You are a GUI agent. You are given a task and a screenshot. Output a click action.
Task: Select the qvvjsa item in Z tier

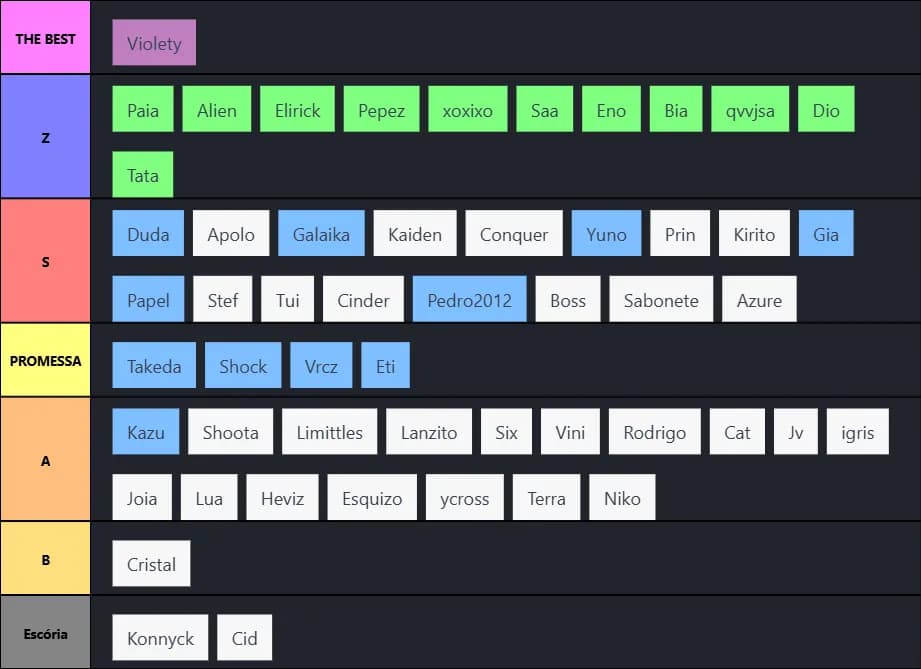[750, 110]
